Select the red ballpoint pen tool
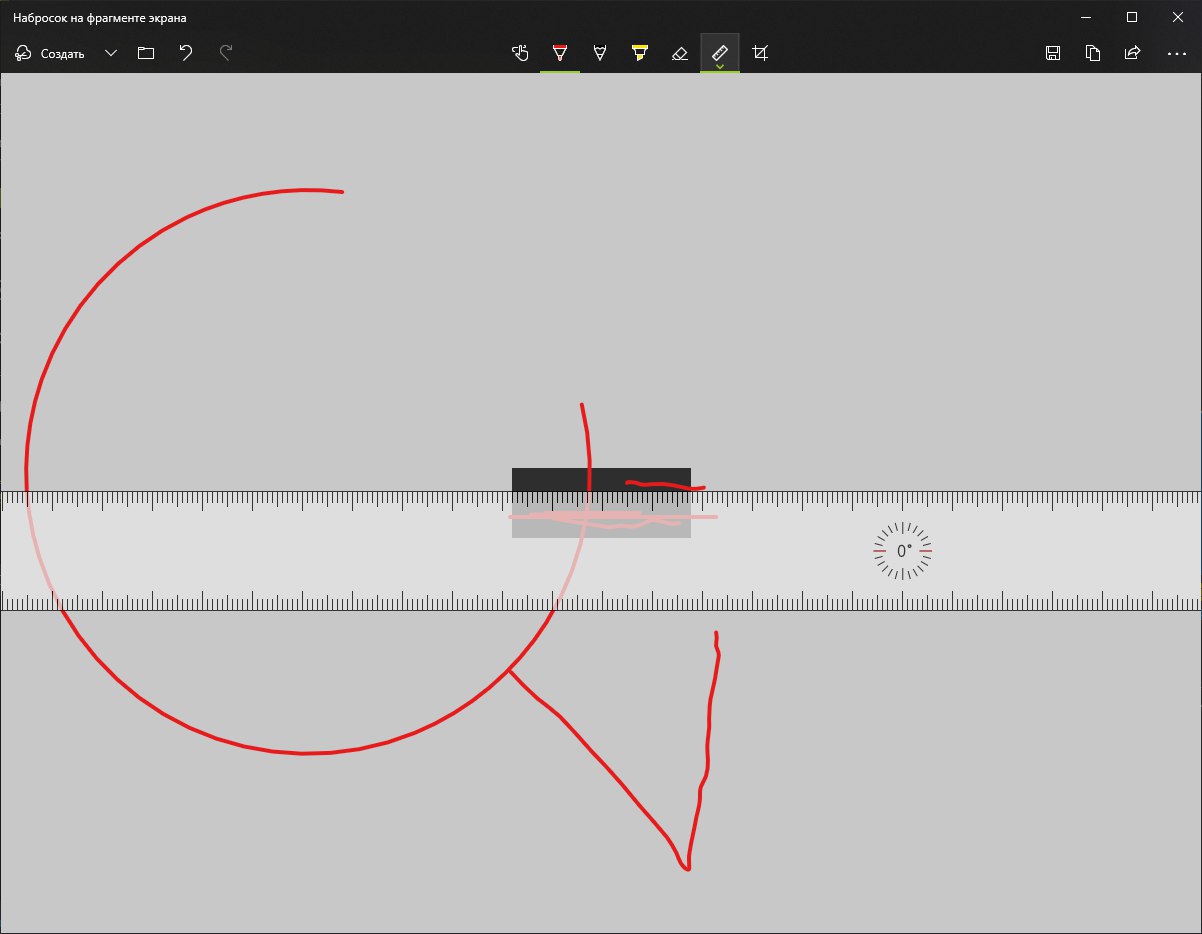Viewport: 1202px width, 934px height. (x=560, y=53)
